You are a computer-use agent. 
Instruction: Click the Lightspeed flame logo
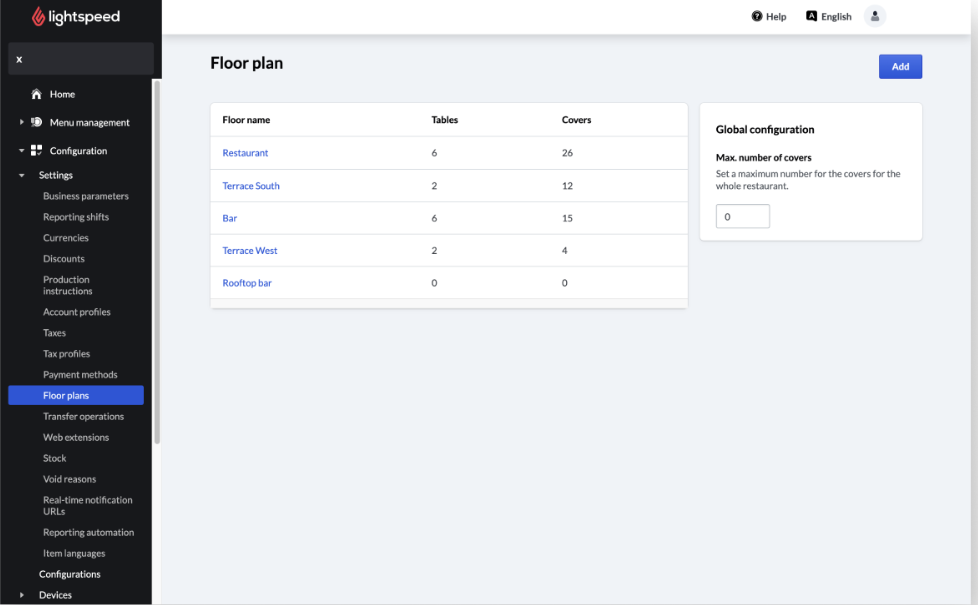[38, 17]
